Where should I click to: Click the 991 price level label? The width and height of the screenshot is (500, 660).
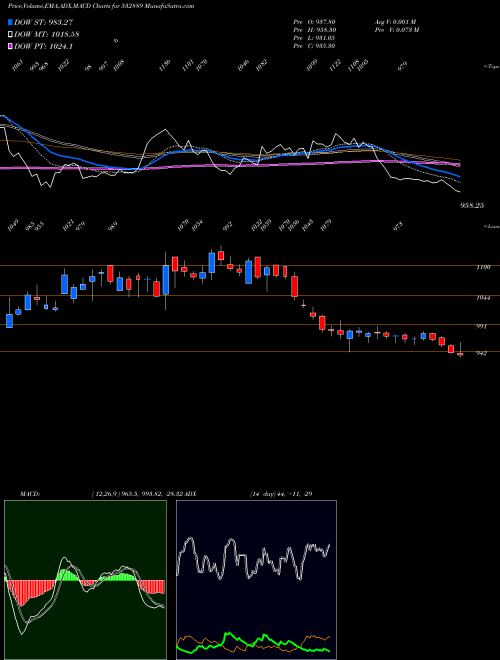[481, 326]
